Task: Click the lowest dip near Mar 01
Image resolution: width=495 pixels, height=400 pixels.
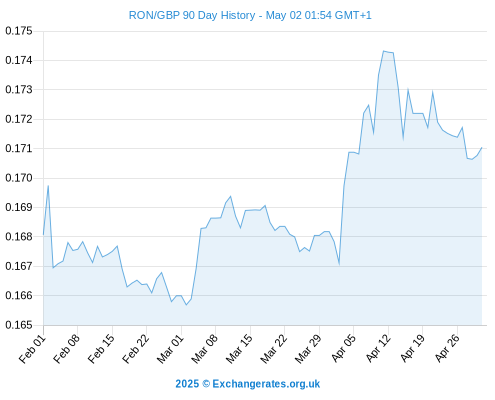Action: tap(186, 305)
